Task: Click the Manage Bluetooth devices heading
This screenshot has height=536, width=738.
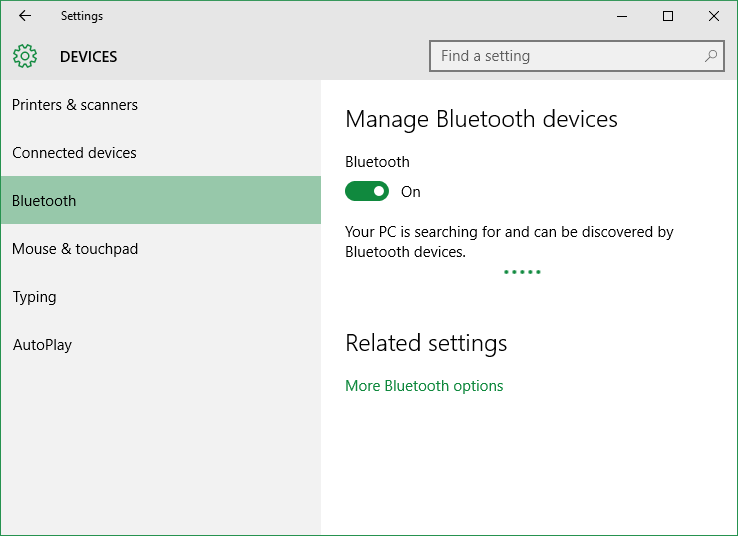Action: coord(481,119)
